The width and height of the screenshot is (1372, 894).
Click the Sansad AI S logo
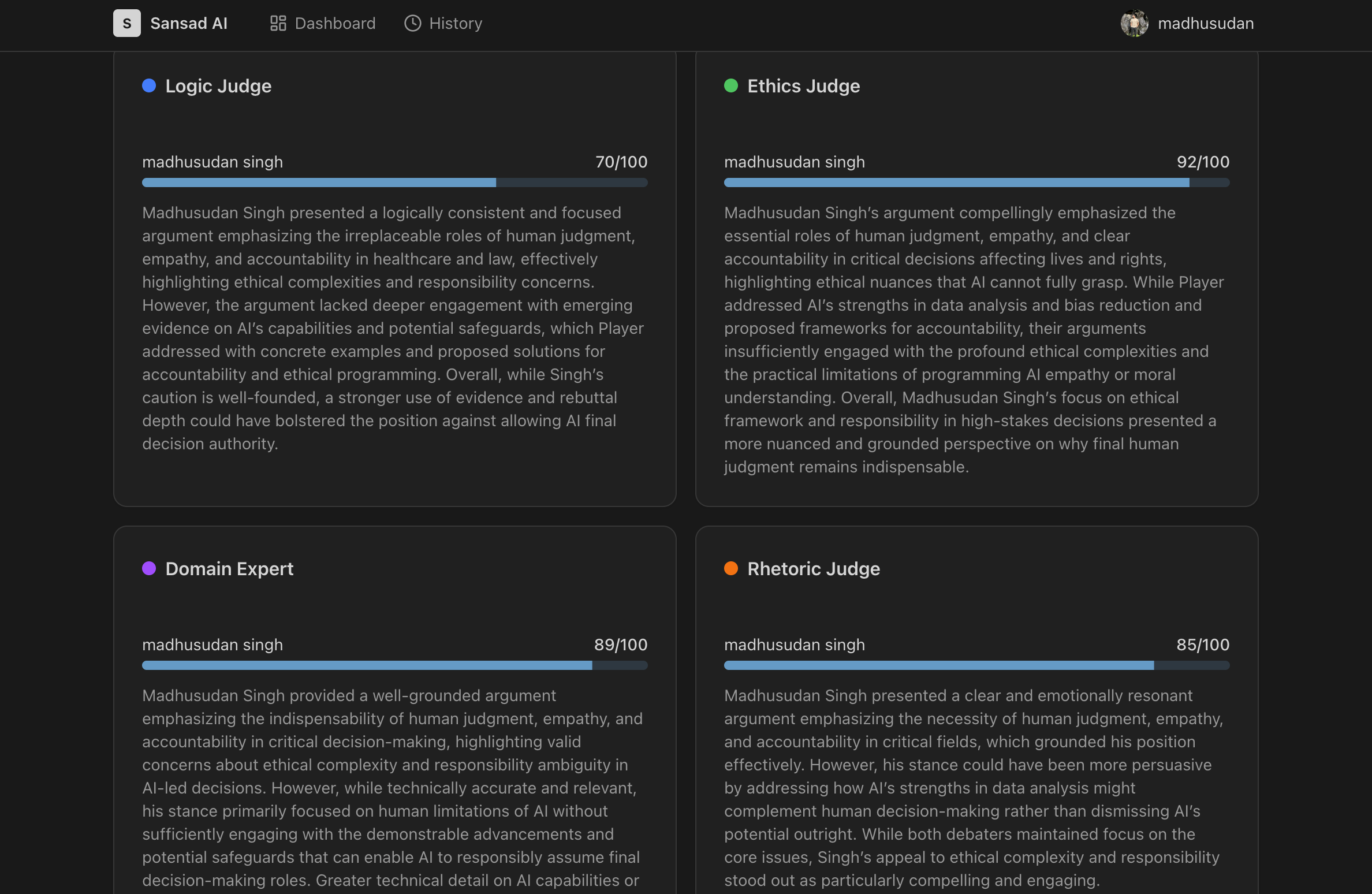pos(126,23)
